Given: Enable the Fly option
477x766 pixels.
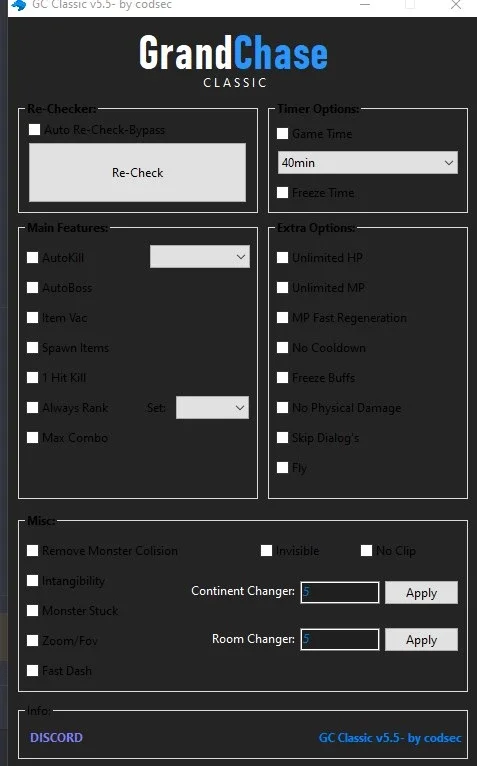Looking at the screenshot, I should (x=282, y=468).
